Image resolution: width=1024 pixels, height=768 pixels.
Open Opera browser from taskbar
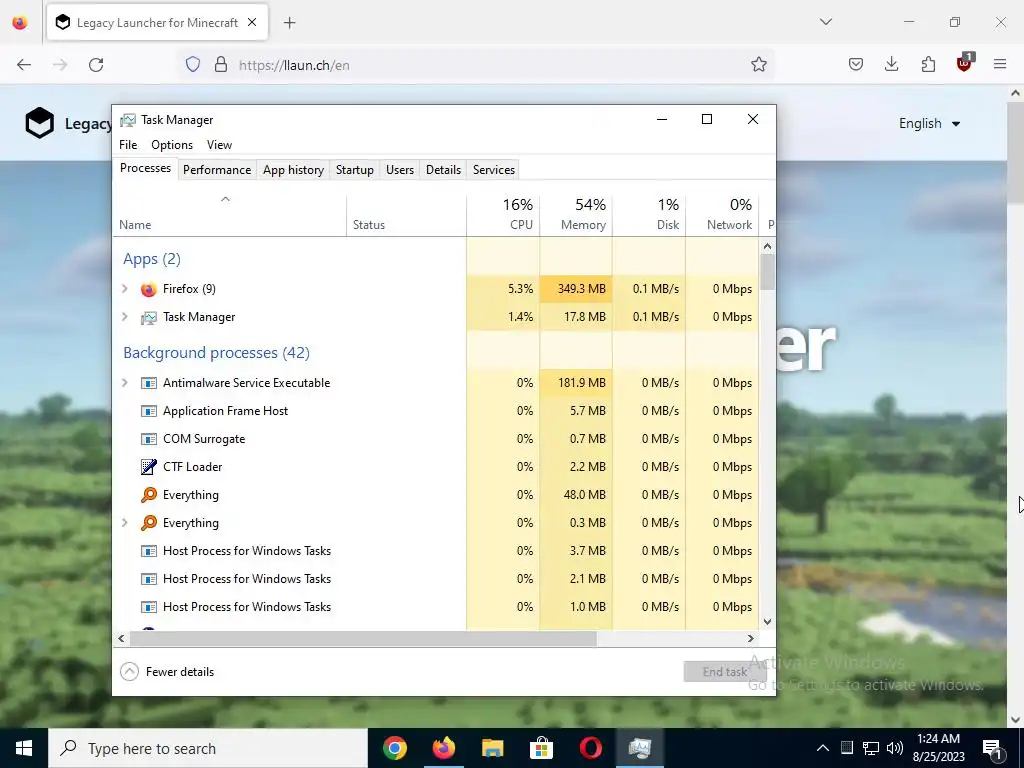click(590, 748)
